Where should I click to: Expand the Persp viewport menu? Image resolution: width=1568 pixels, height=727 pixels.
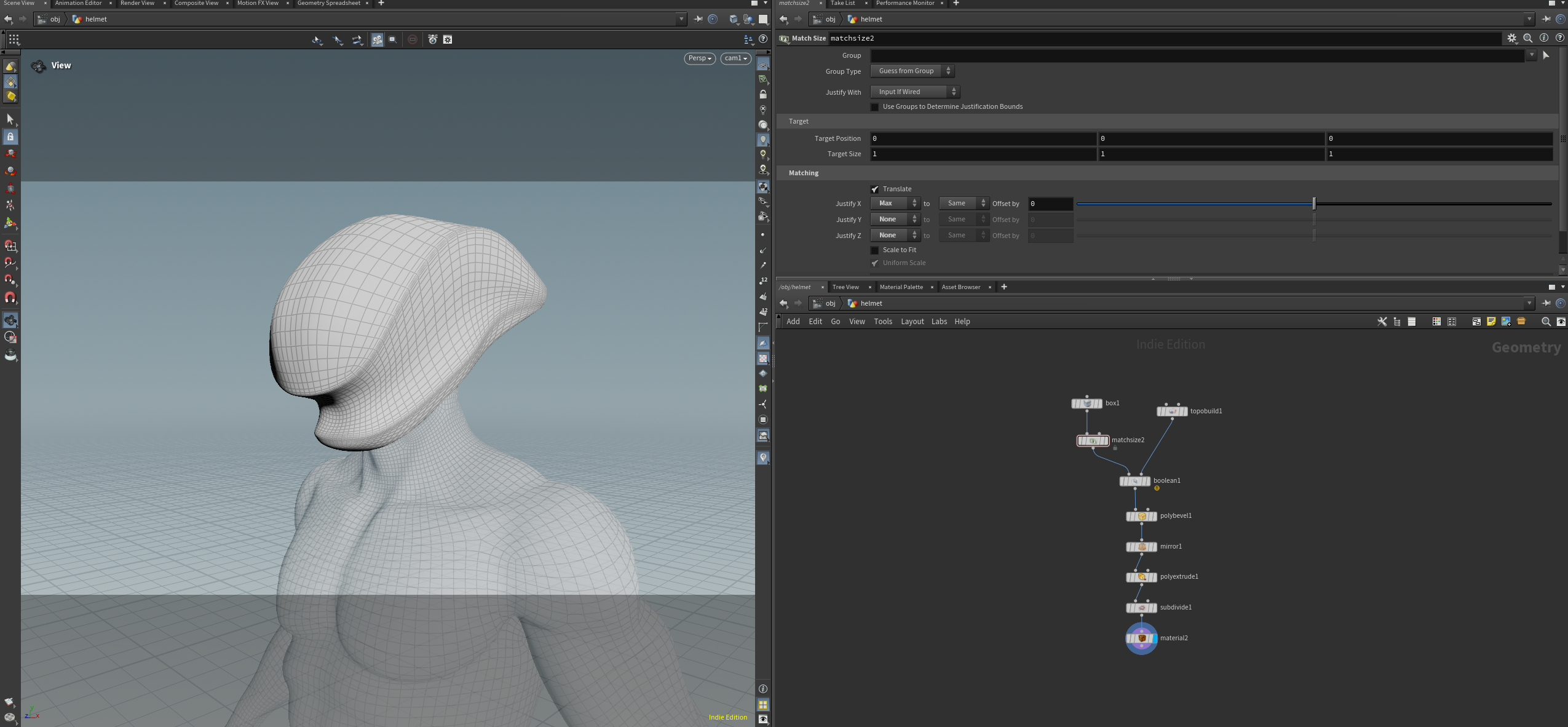[x=700, y=58]
